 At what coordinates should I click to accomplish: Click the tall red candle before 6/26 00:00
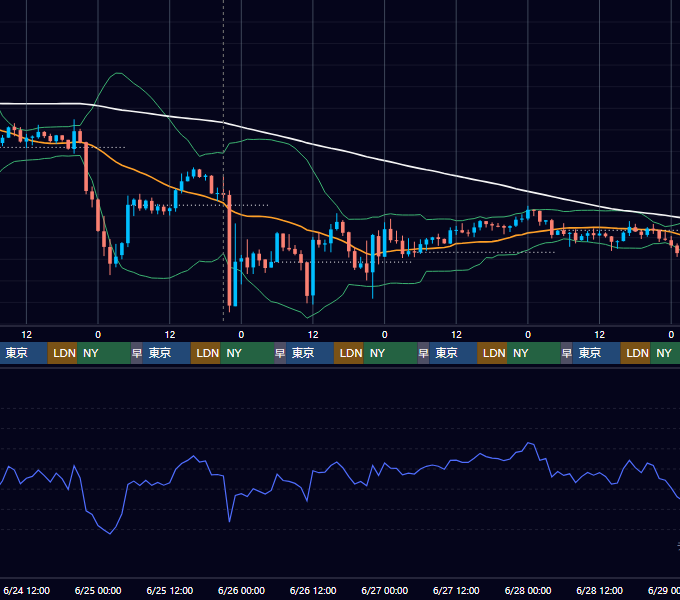[229, 250]
